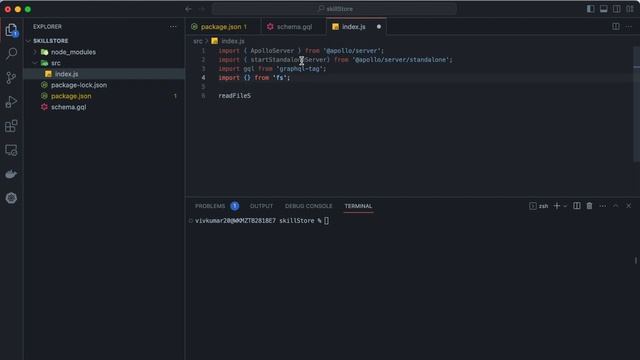The height and width of the screenshot is (360, 640).
Task: Click the editor vertical scrollbar
Action: (637, 104)
